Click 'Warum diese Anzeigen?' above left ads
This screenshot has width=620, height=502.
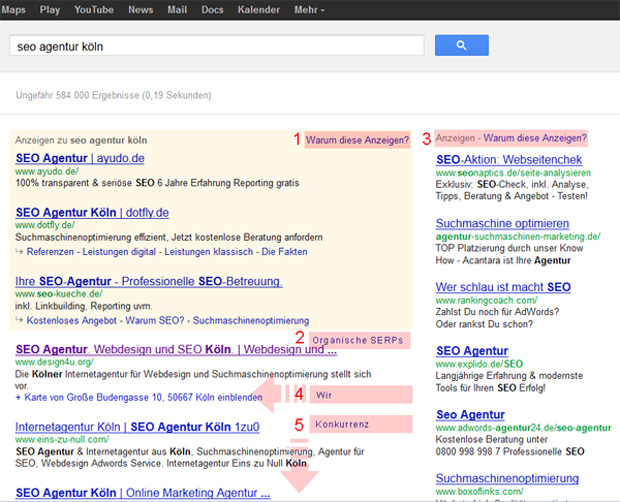click(357, 140)
